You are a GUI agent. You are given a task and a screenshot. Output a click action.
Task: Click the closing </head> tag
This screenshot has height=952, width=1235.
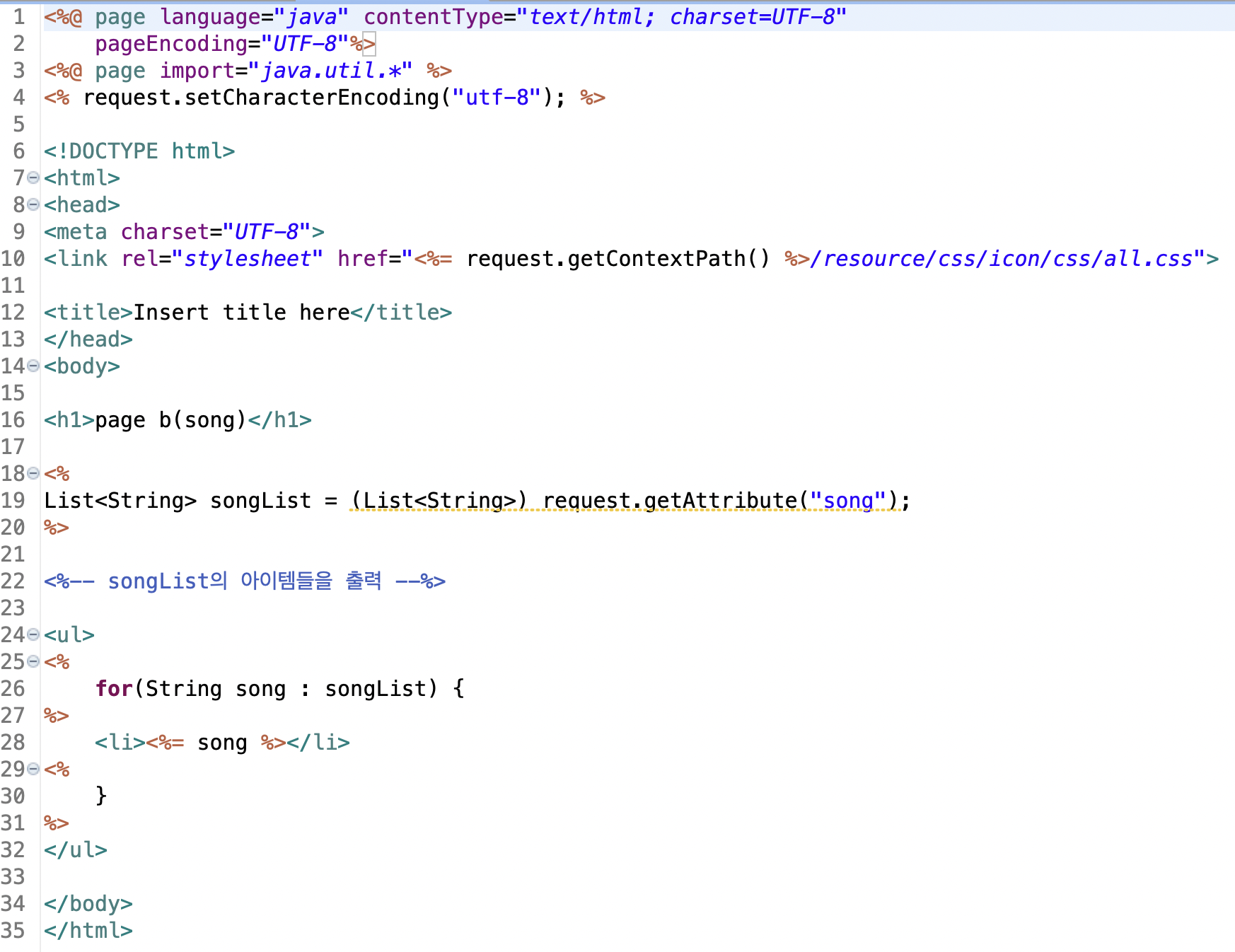(x=88, y=339)
